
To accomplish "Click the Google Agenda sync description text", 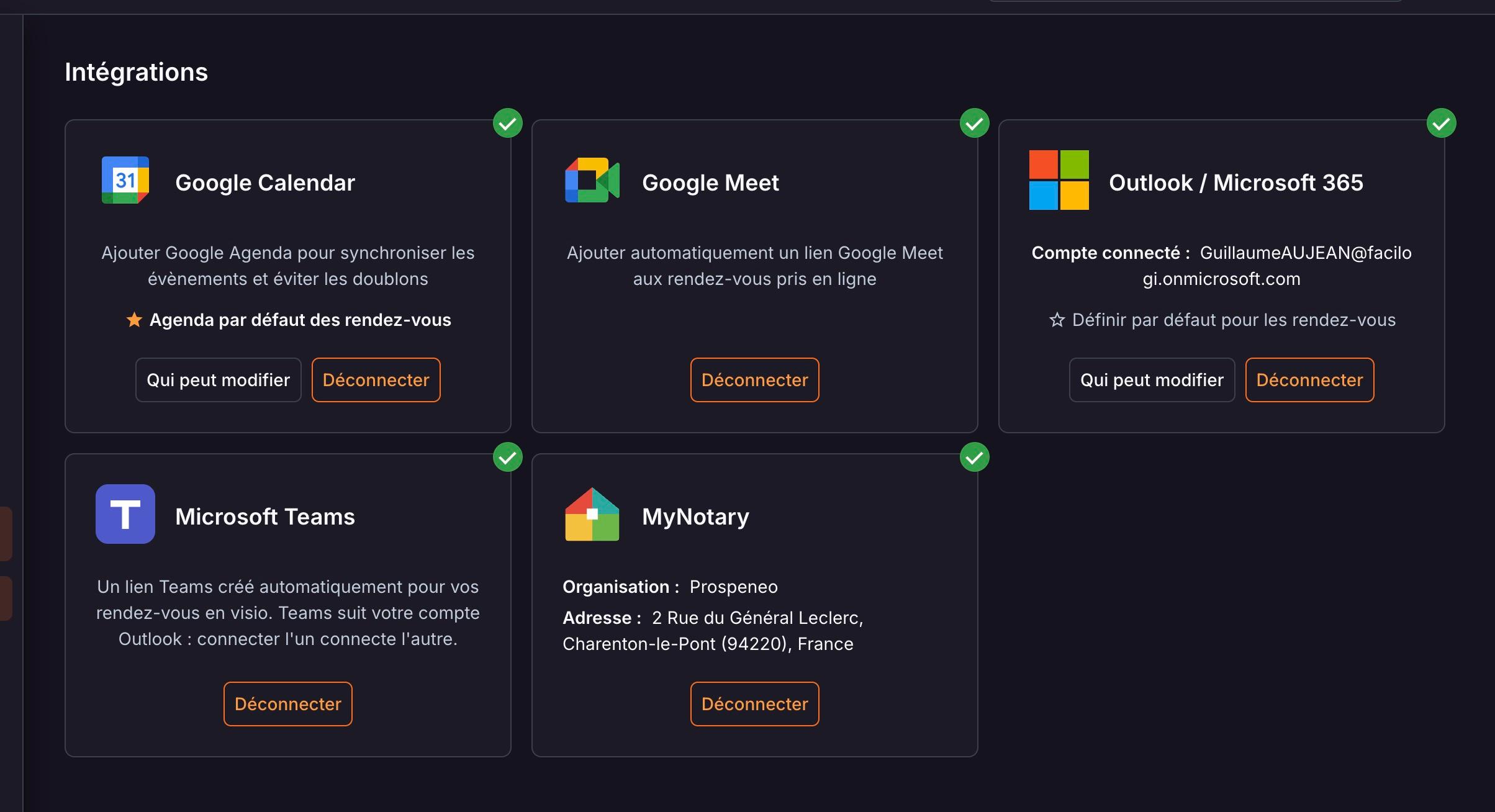I will tap(288, 266).
